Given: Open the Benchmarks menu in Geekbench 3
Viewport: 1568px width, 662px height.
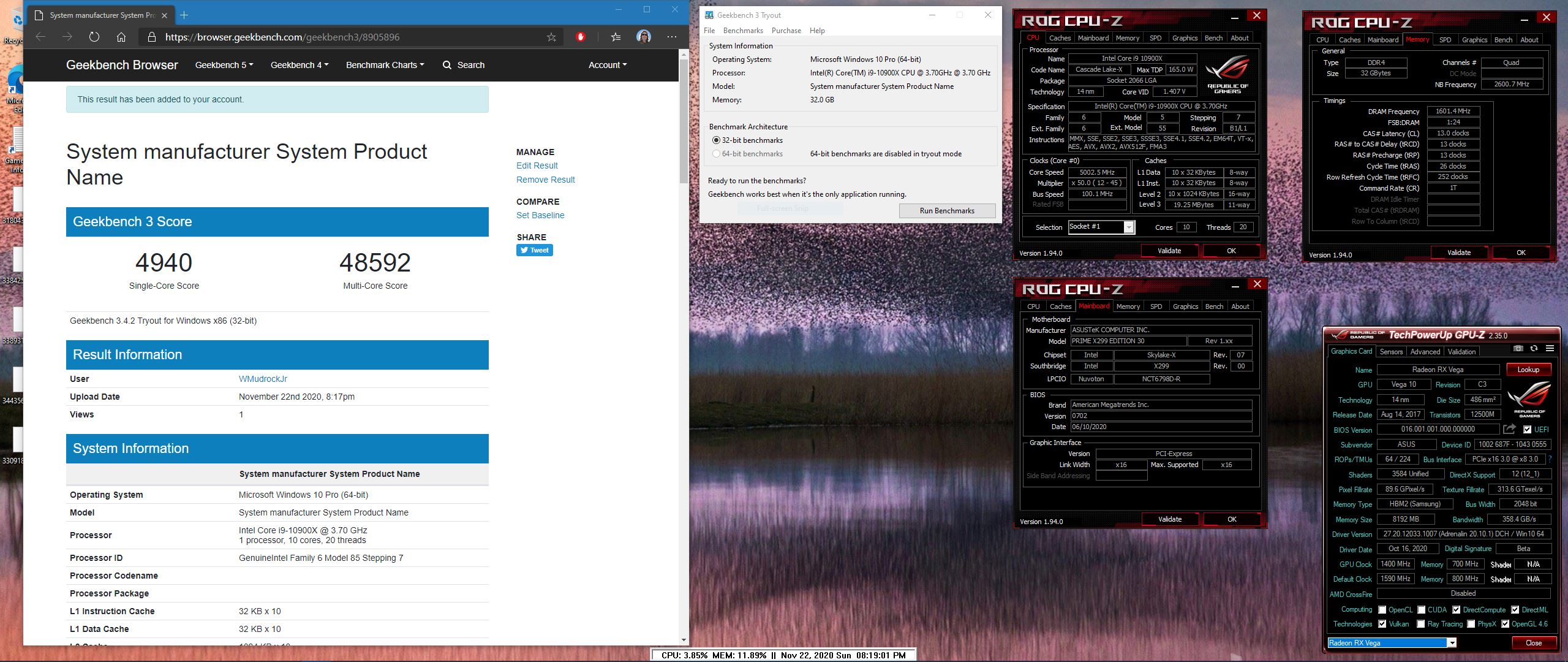Looking at the screenshot, I should [x=743, y=31].
